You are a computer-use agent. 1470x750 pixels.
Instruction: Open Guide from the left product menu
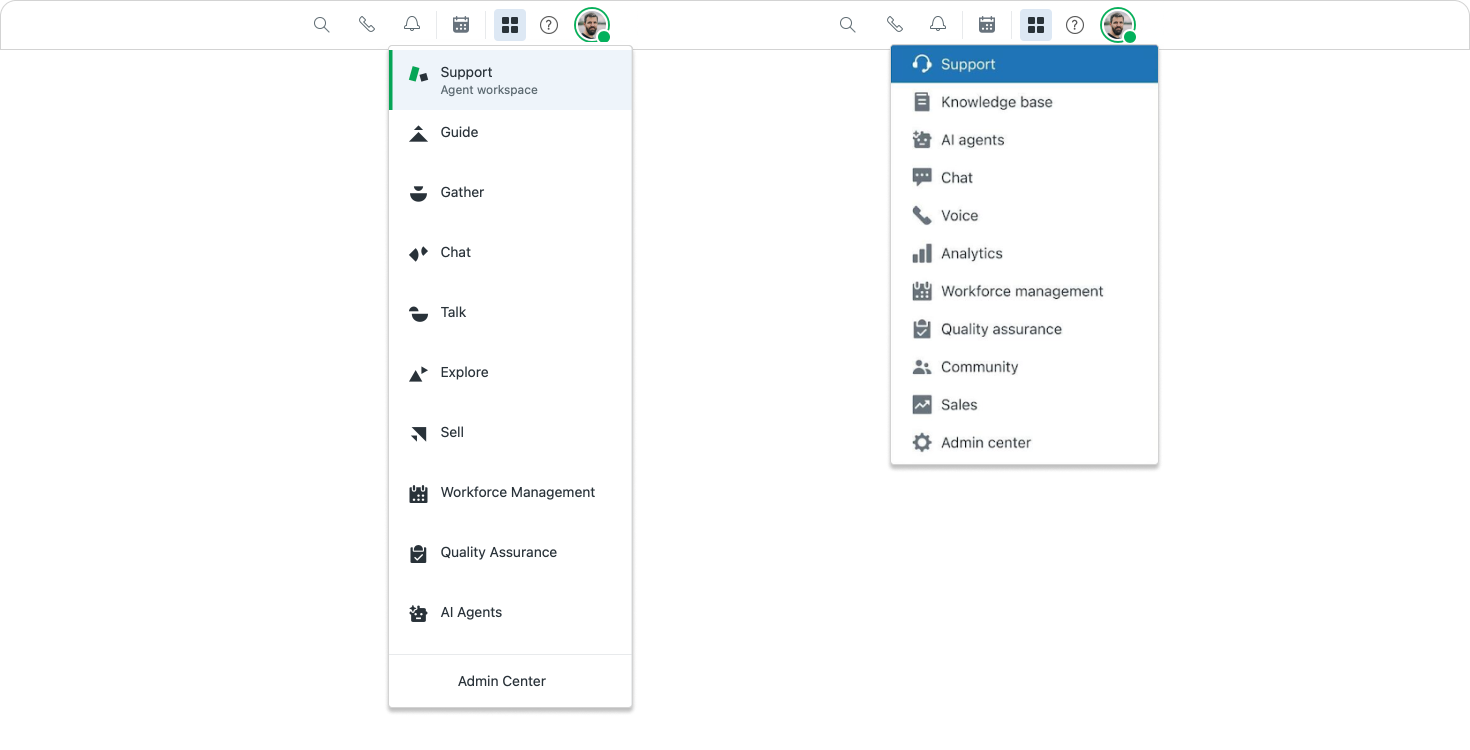click(510, 132)
